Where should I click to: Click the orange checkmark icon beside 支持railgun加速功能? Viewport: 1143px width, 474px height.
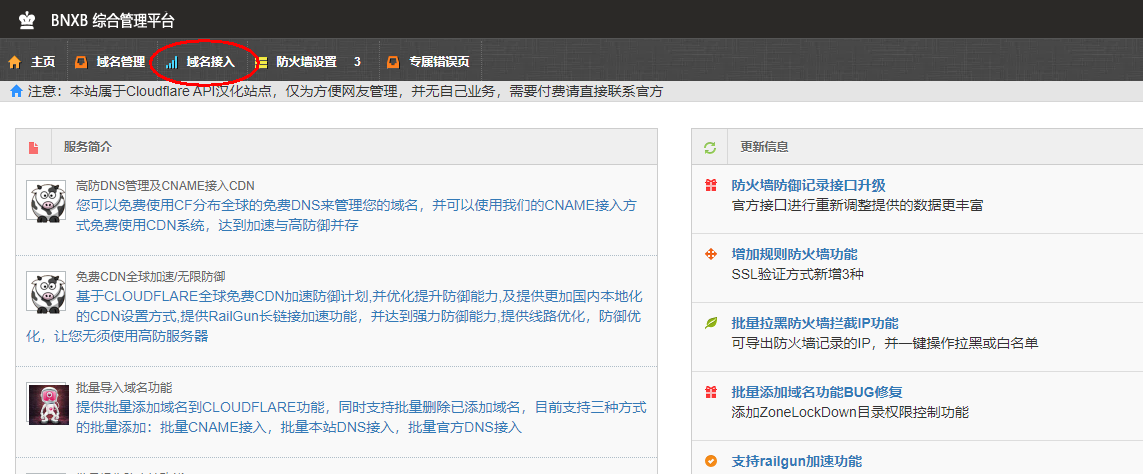(711, 461)
